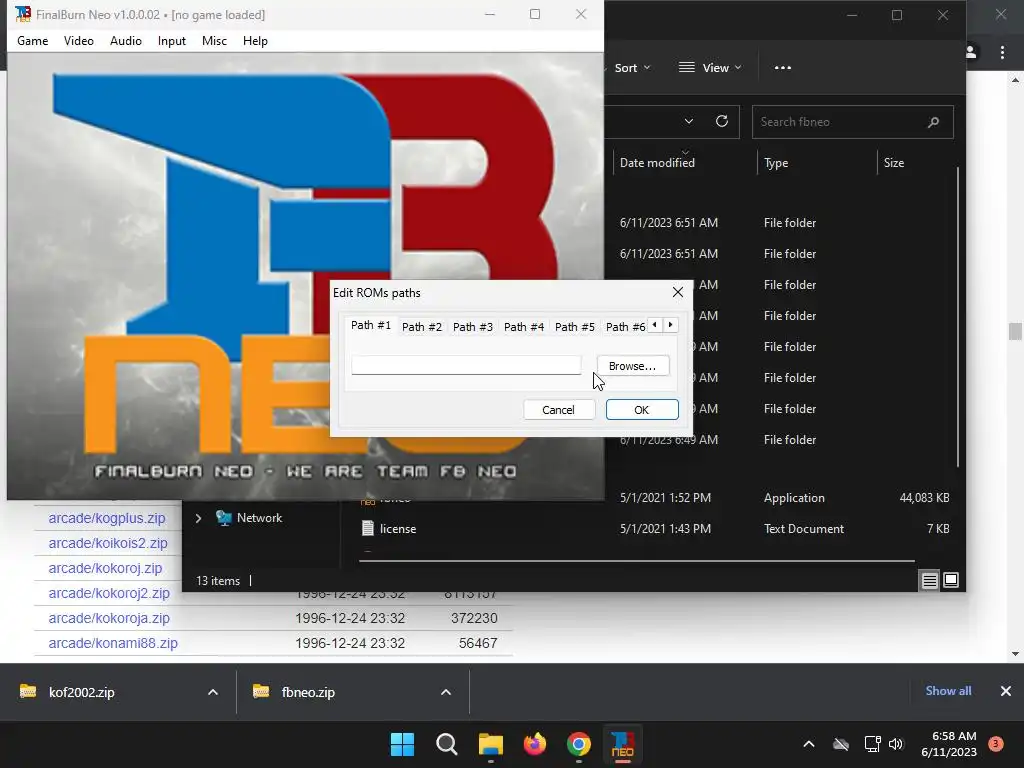Open the kof2002.zip download
Screen dimensions: 1024x768
[x=82, y=692]
